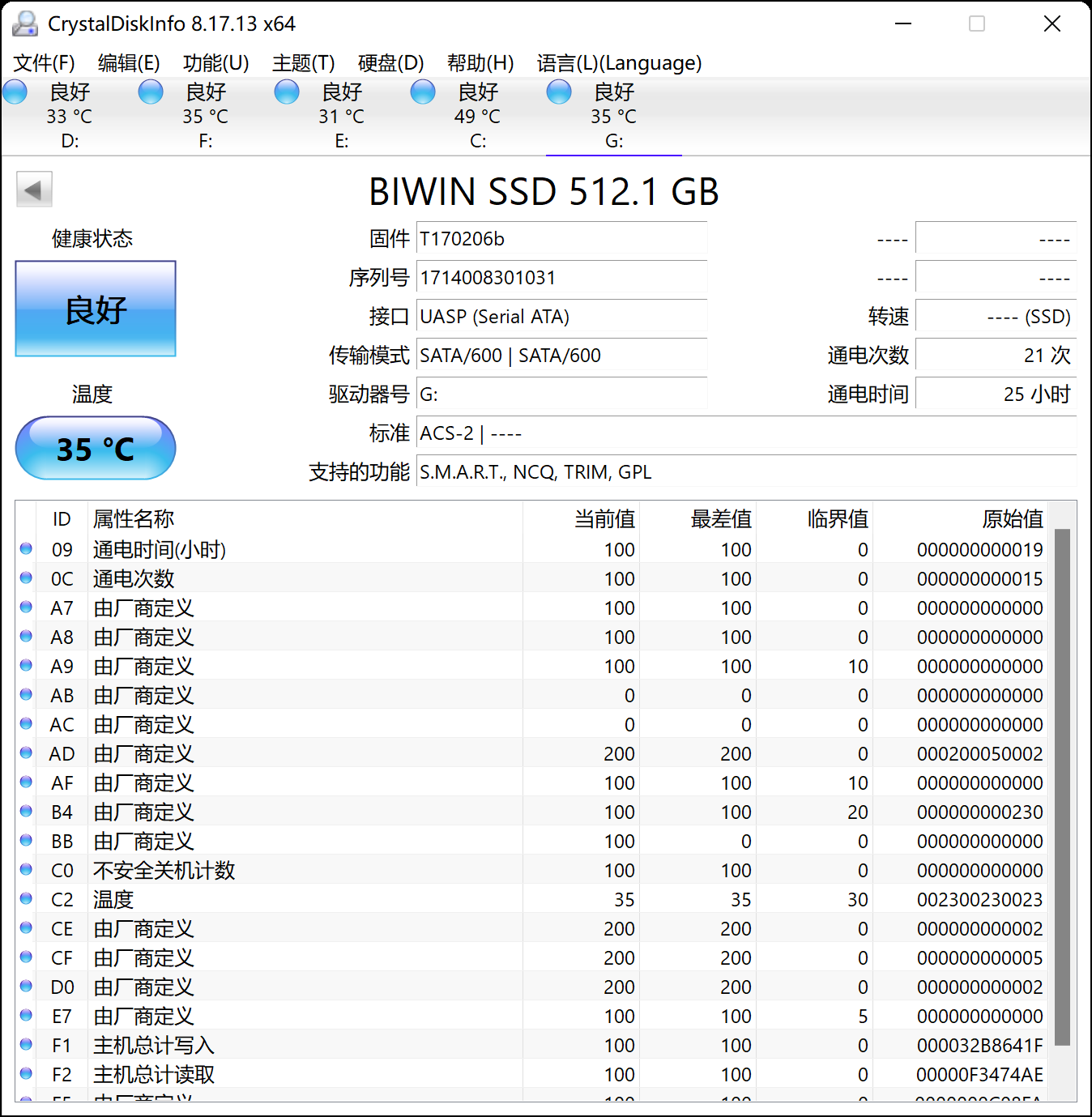Click raw value 000032B8641F
This screenshot has width=1092, height=1117.
pyautogui.click(x=980, y=1046)
